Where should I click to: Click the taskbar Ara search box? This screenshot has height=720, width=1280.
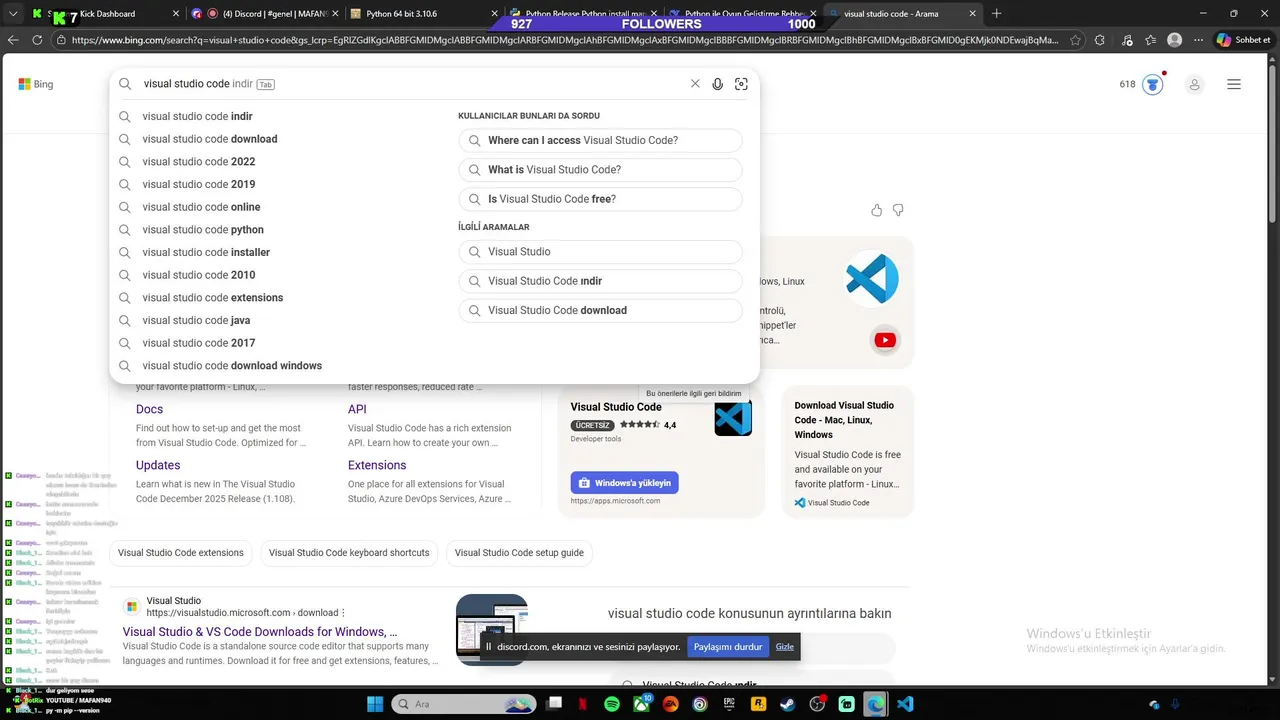tap(463, 704)
